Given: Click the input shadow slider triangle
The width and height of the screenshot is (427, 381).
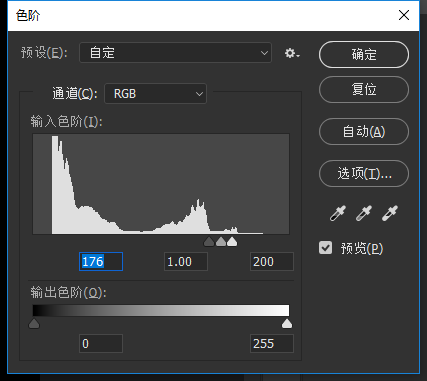Looking at the screenshot, I should (209, 241).
